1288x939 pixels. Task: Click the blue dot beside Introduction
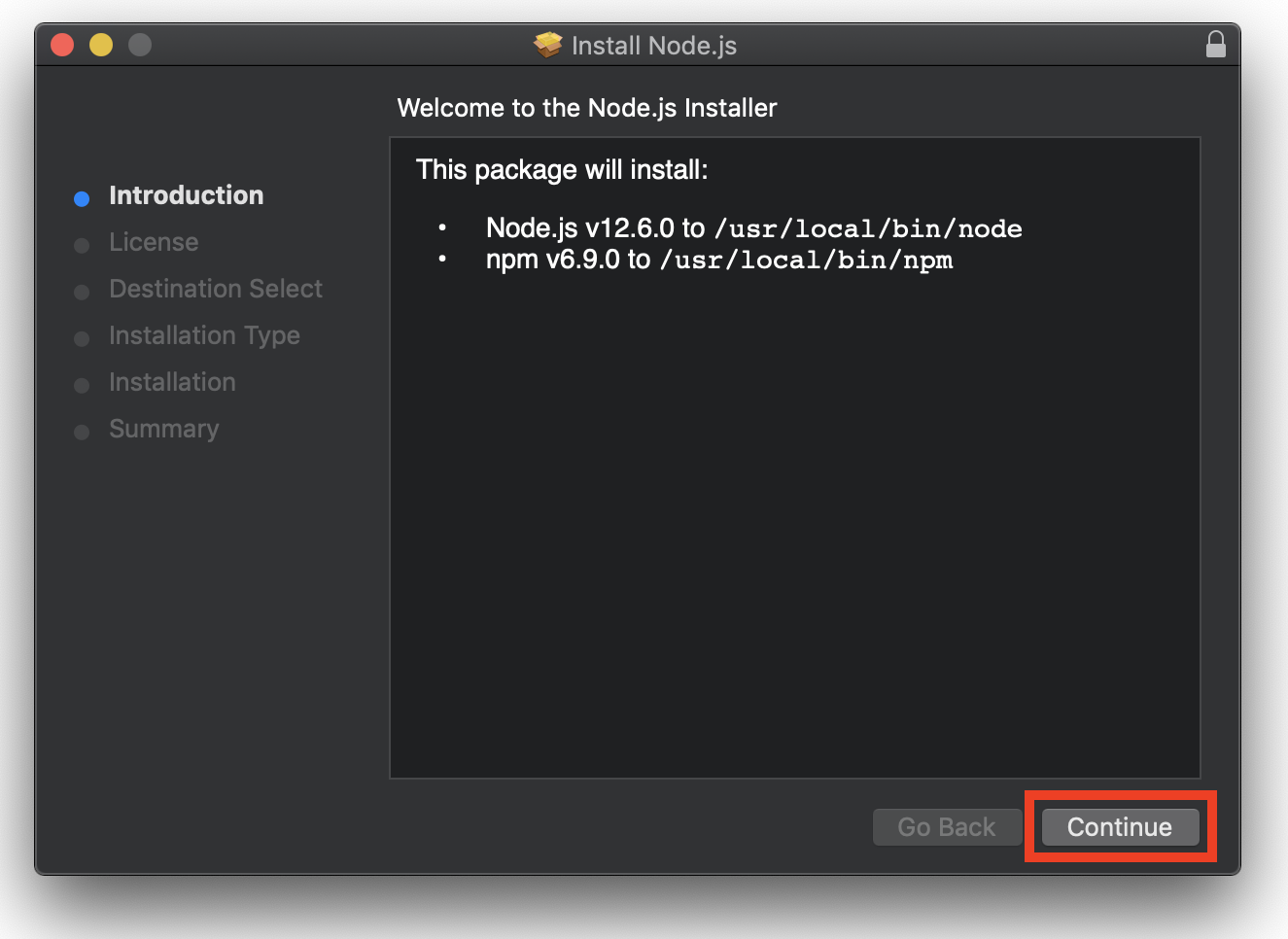tap(82, 198)
